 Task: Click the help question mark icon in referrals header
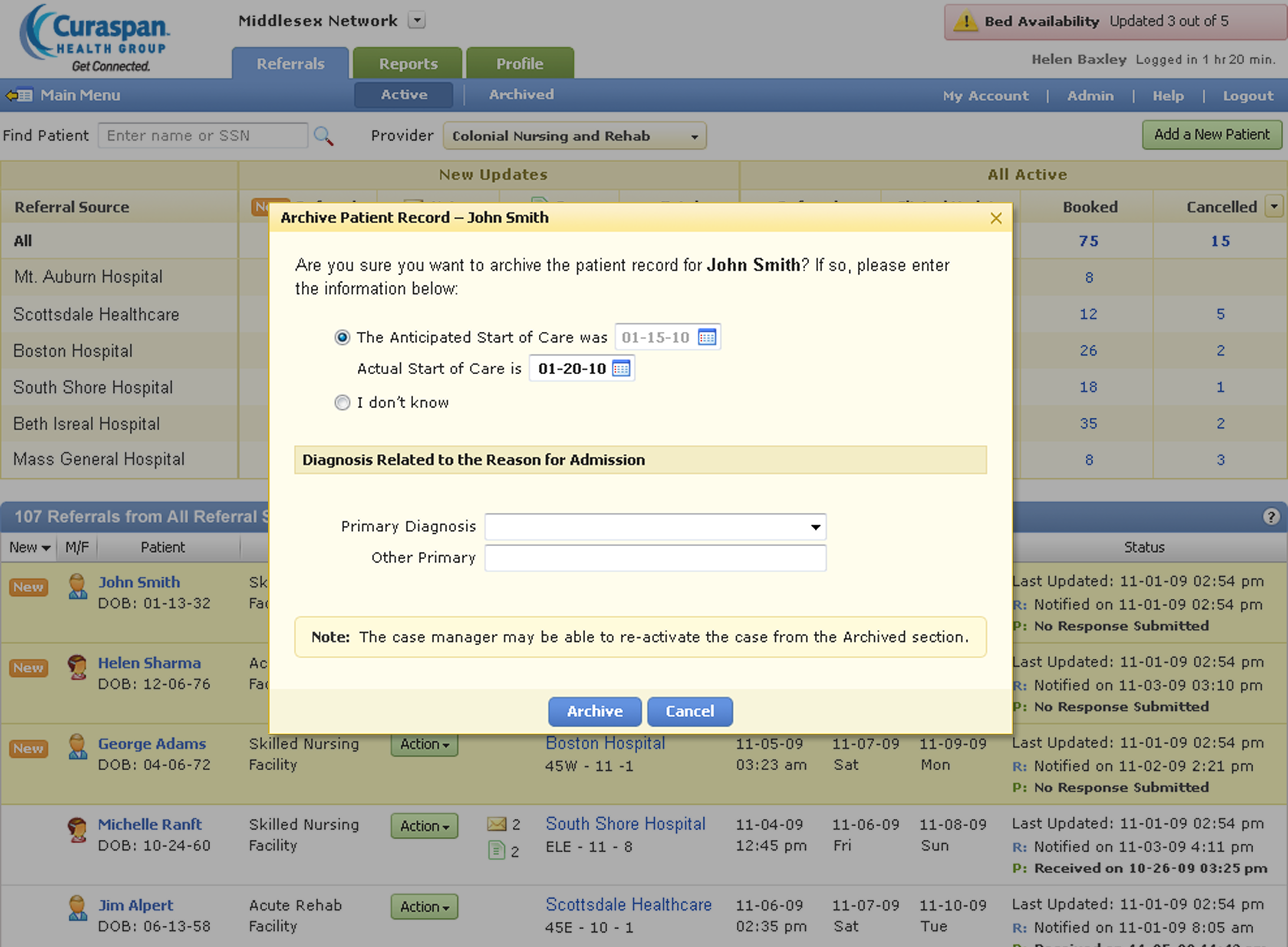[x=1271, y=517]
